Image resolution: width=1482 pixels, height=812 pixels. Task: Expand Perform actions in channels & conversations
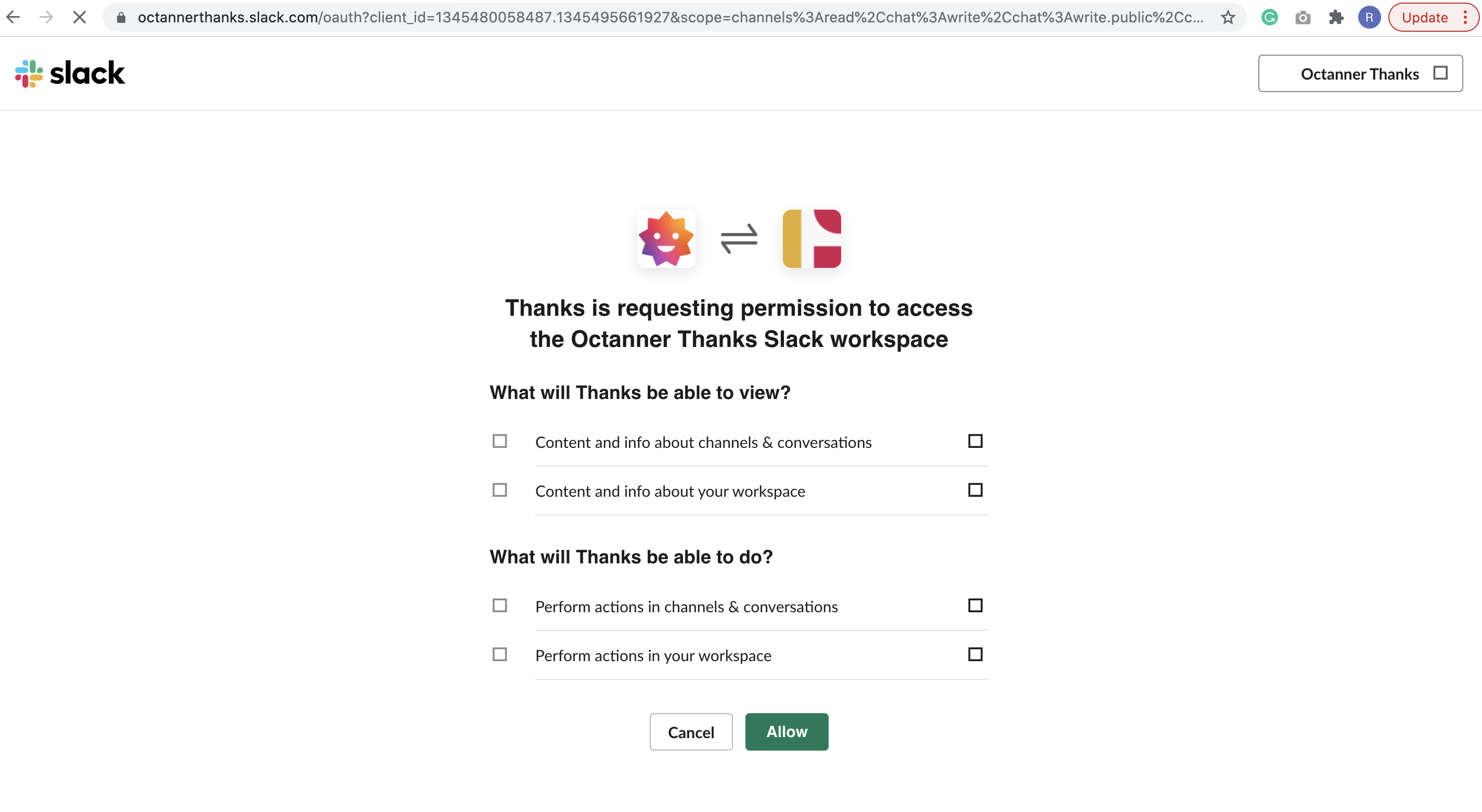coord(975,606)
